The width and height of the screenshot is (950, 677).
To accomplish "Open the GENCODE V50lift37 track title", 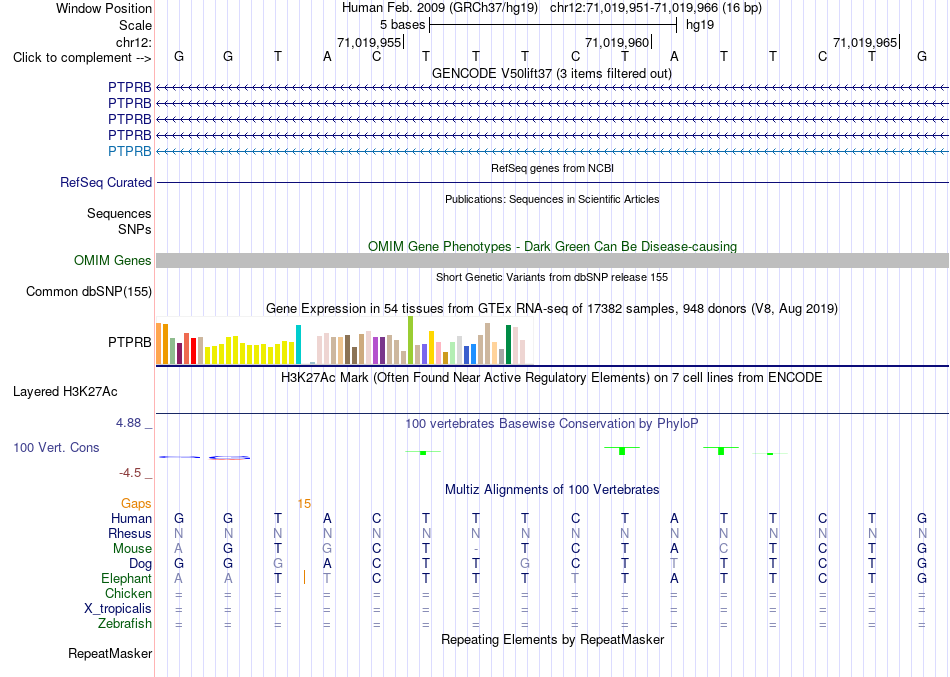I will pyautogui.click(x=551, y=73).
